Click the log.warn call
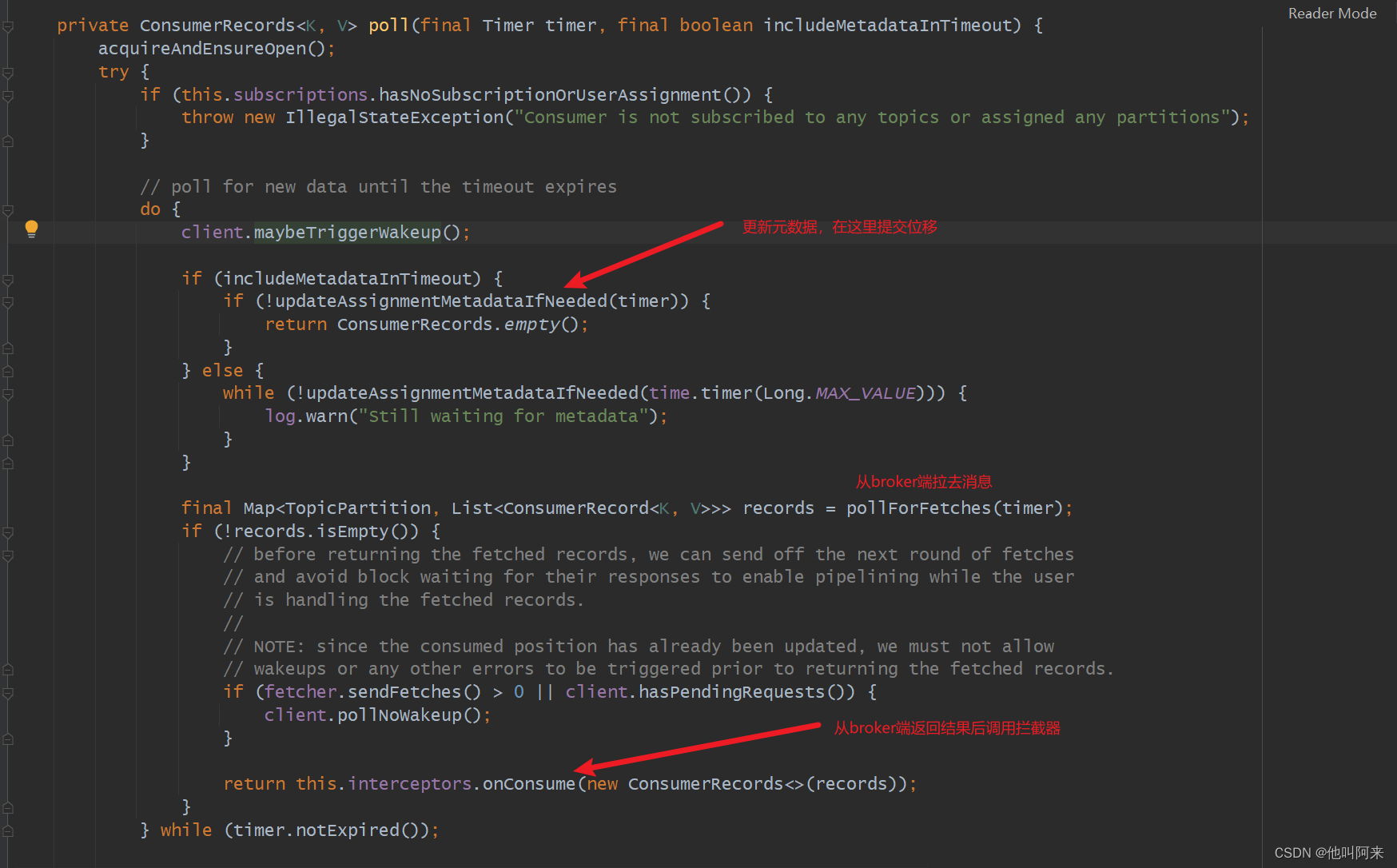This screenshot has width=1397, height=868. (306, 416)
